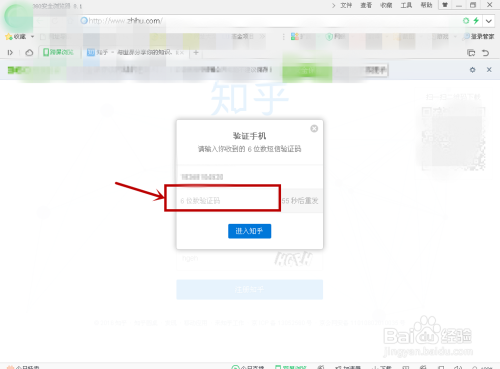This screenshot has width=500, height=369.
Task: Select the 知乎 browser tab
Action: [x=133, y=52]
